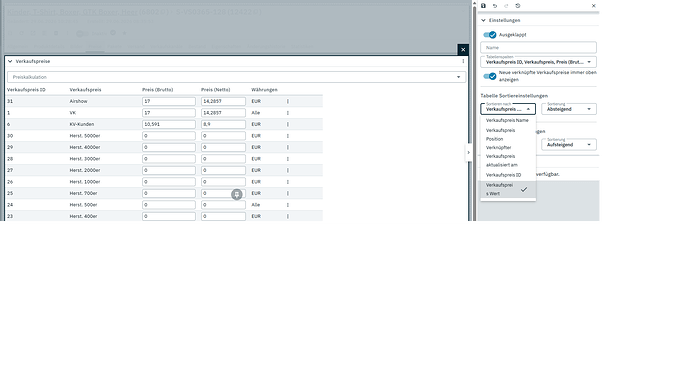
Task: Click the undo arrow icon
Action: (495, 6)
